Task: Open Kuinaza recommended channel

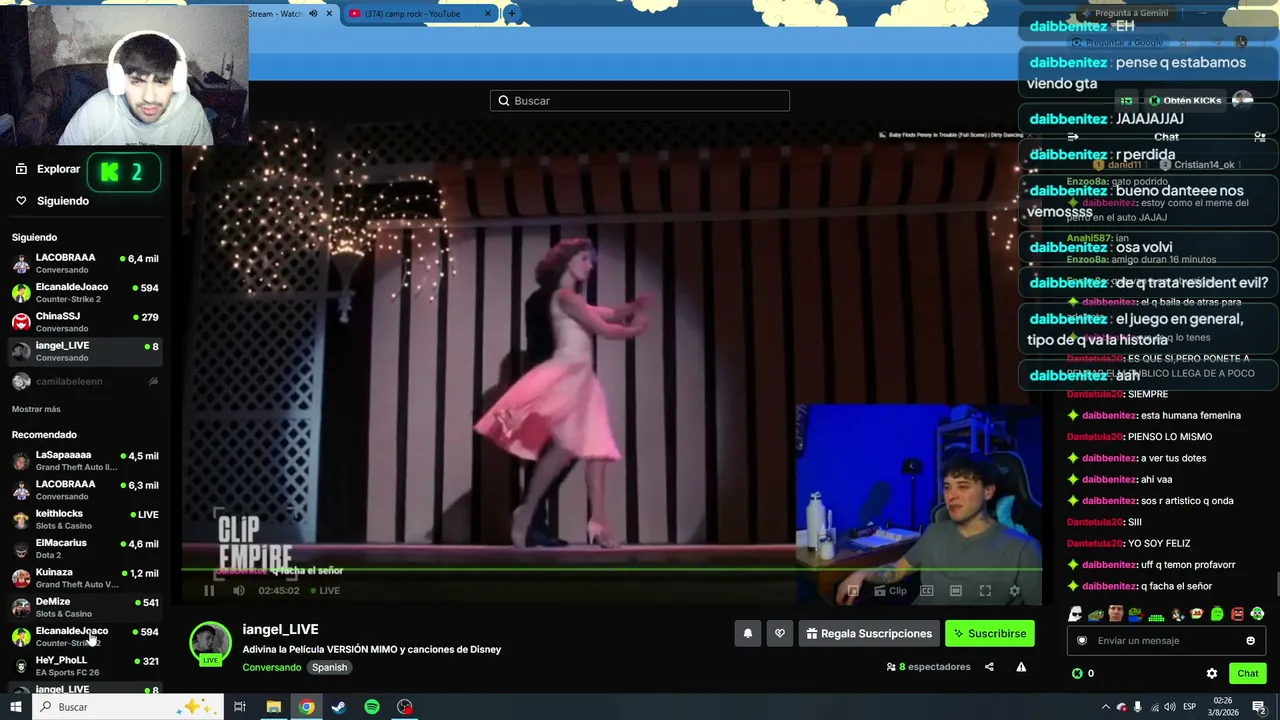Action: 85,577
